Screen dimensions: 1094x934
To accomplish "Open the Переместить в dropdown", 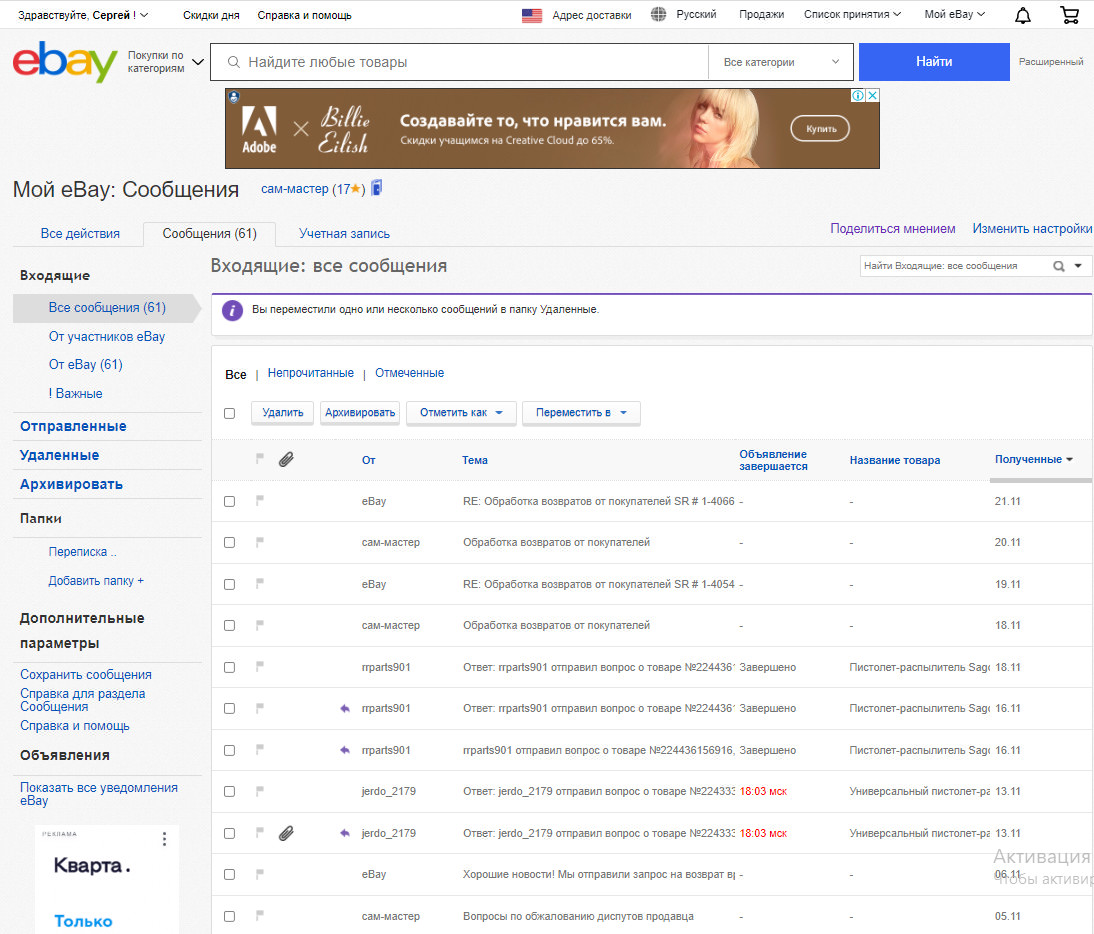I will (x=581, y=412).
